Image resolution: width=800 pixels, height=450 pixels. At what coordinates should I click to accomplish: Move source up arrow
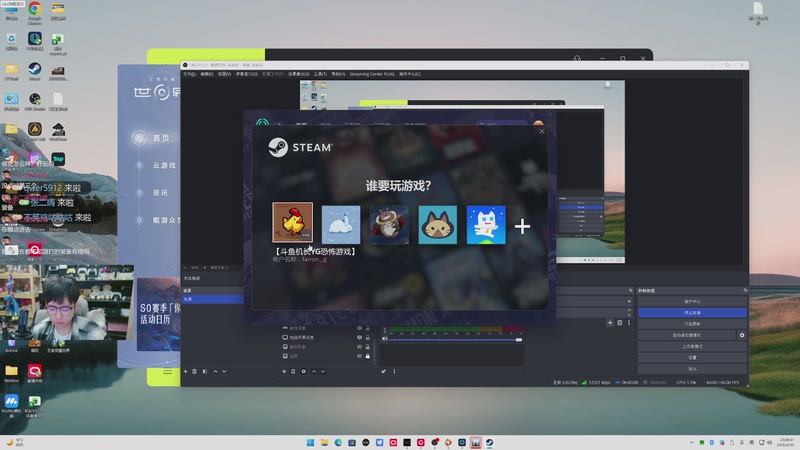[x=314, y=371]
